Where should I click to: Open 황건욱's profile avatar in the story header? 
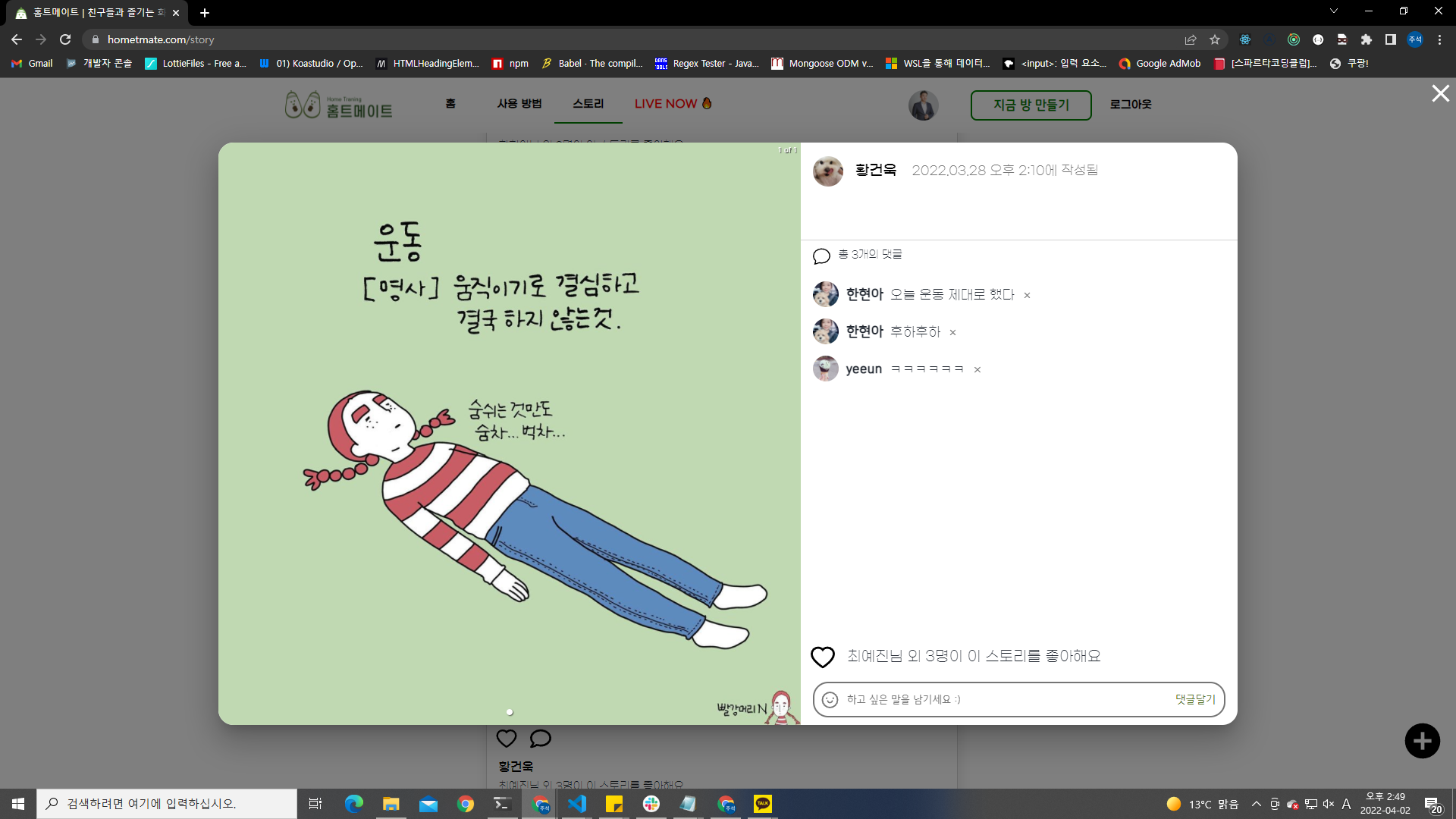(827, 171)
